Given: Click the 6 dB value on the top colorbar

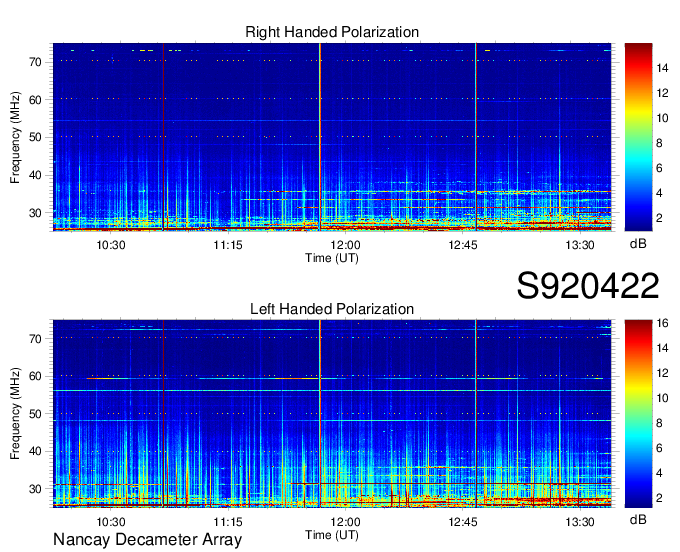Looking at the screenshot, I should [659, 168].
